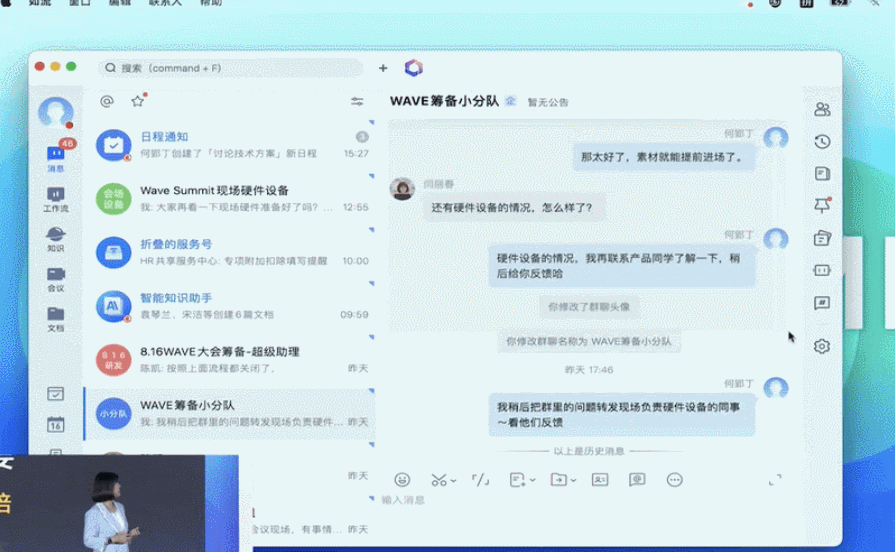Click the enterprise badge next to group title
The image size is (895, 552).
[511, 101]
